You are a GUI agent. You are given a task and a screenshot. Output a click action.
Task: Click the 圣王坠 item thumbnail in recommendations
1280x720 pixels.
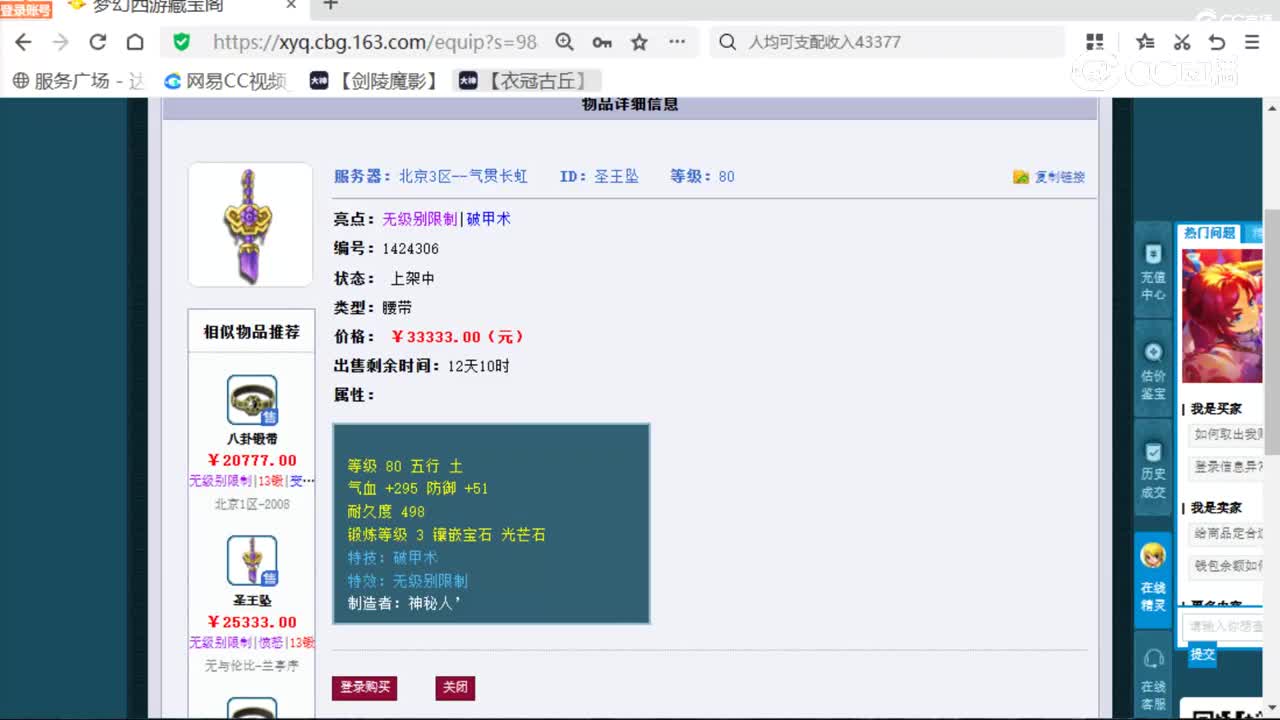[x=251, y=561]
